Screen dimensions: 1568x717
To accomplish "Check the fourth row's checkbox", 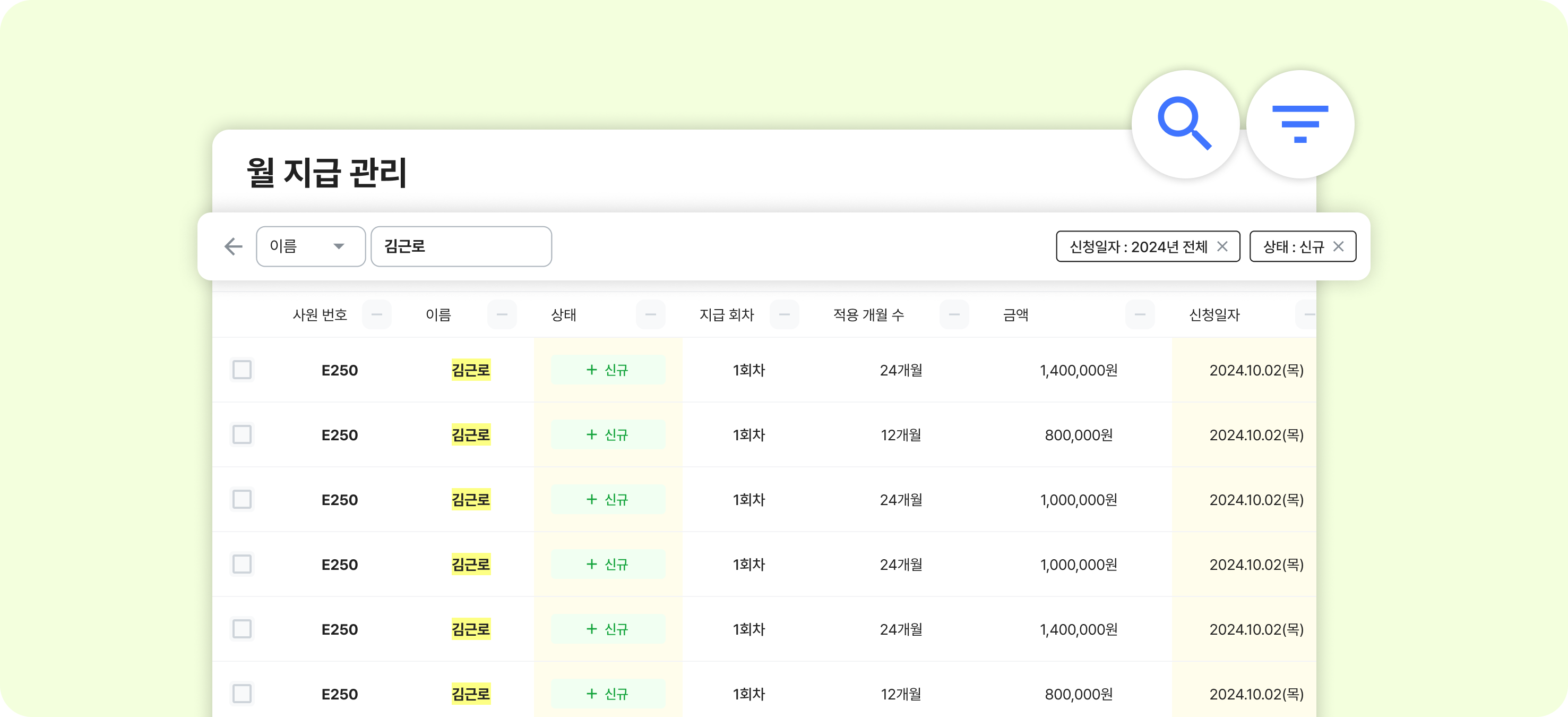I will pyautogui.click(x=242, y=564).
